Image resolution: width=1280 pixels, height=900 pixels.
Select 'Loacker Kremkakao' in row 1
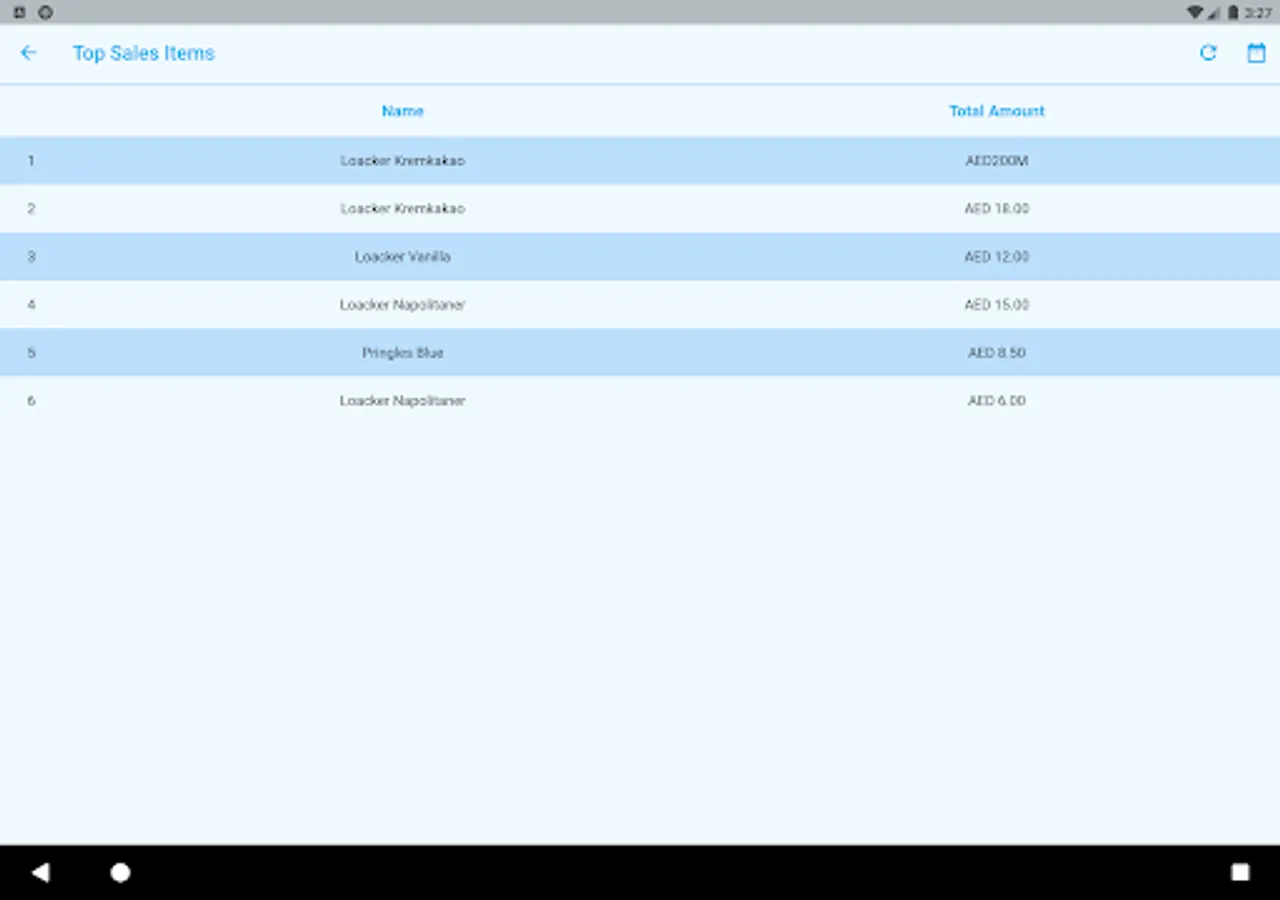coord(402,160)
